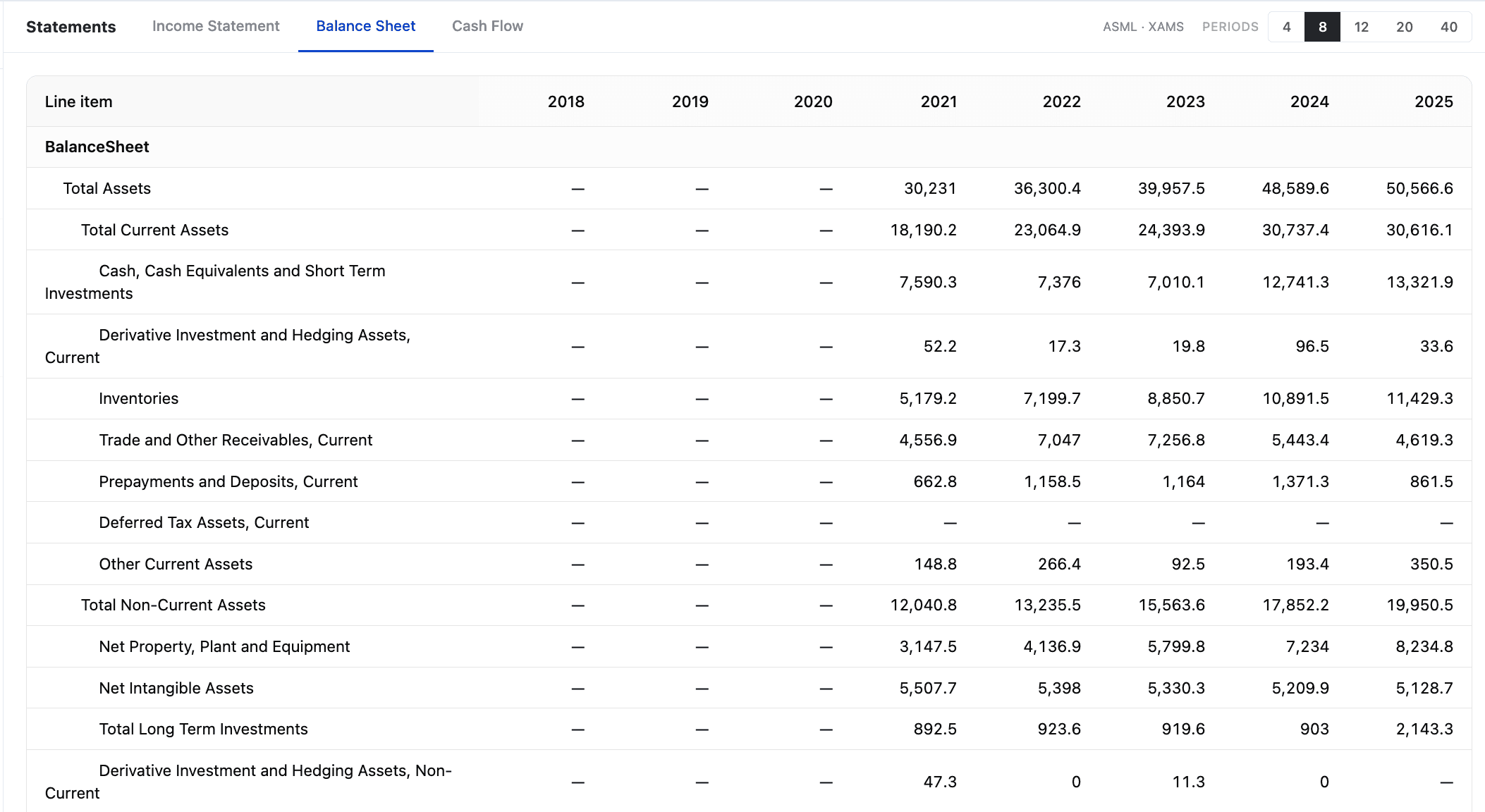Select the Inventories row label
Screen dimensions: 1485x812
[138, 398]
